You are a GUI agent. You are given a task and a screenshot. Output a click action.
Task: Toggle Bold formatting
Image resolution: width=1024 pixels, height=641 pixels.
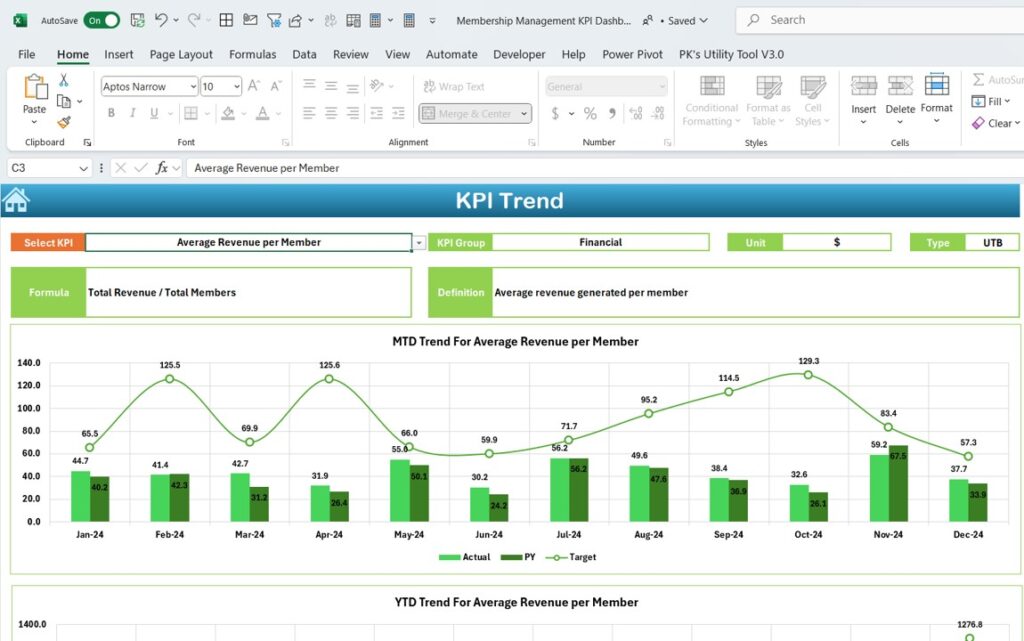pyautogui.click(x=111, y=113)
